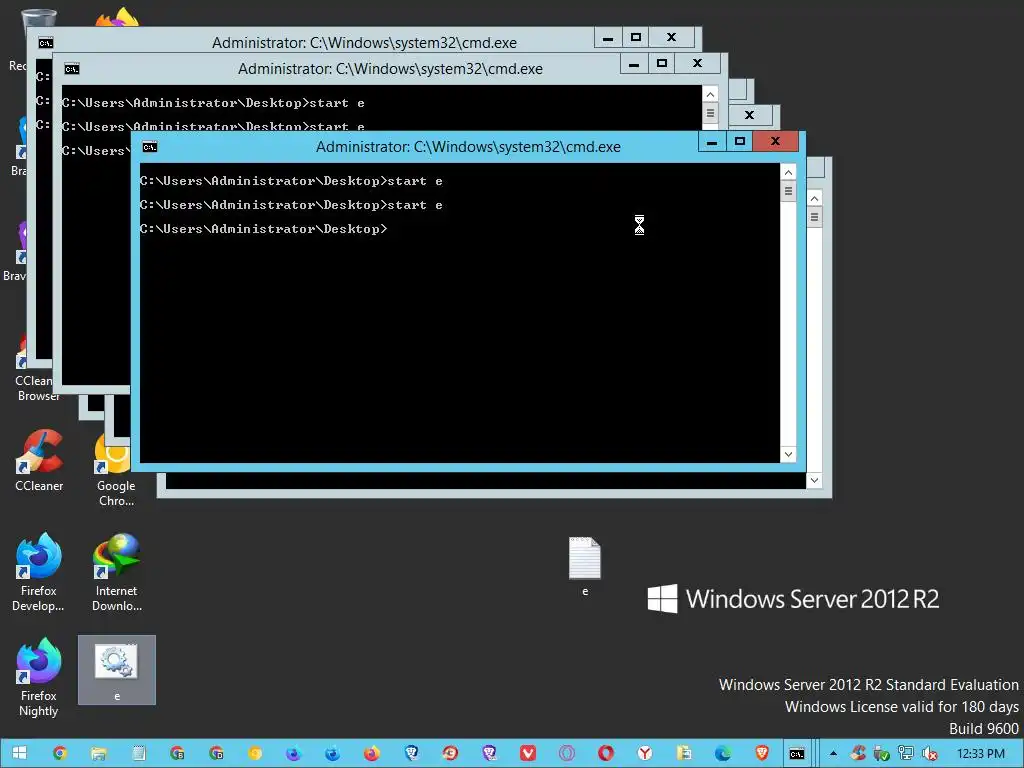The image size is (1024, 768).
Task: Click front cmd window title bar text
Action: [468, 147]
